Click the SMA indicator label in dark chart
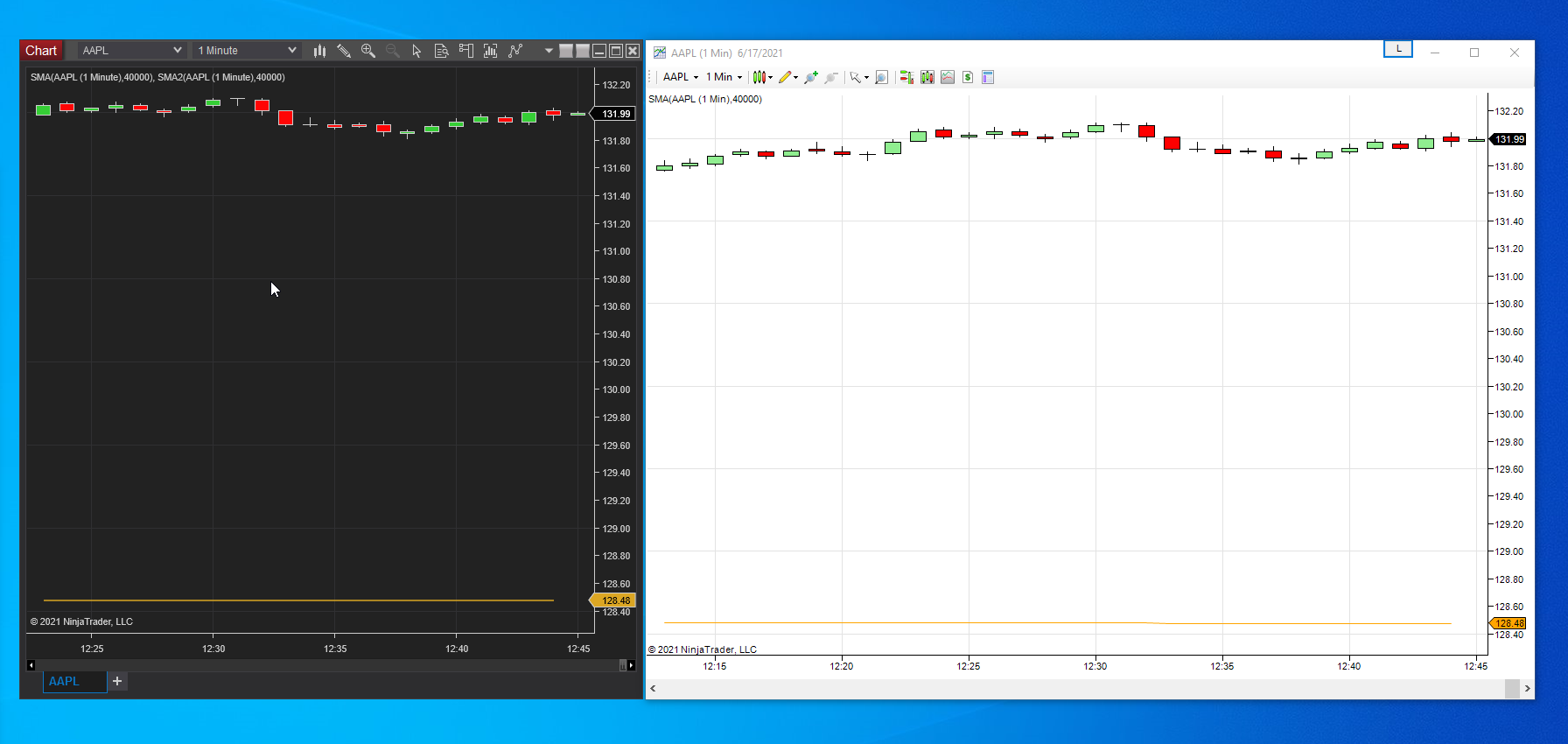The image size is (1568, 744). click(157, 77)
